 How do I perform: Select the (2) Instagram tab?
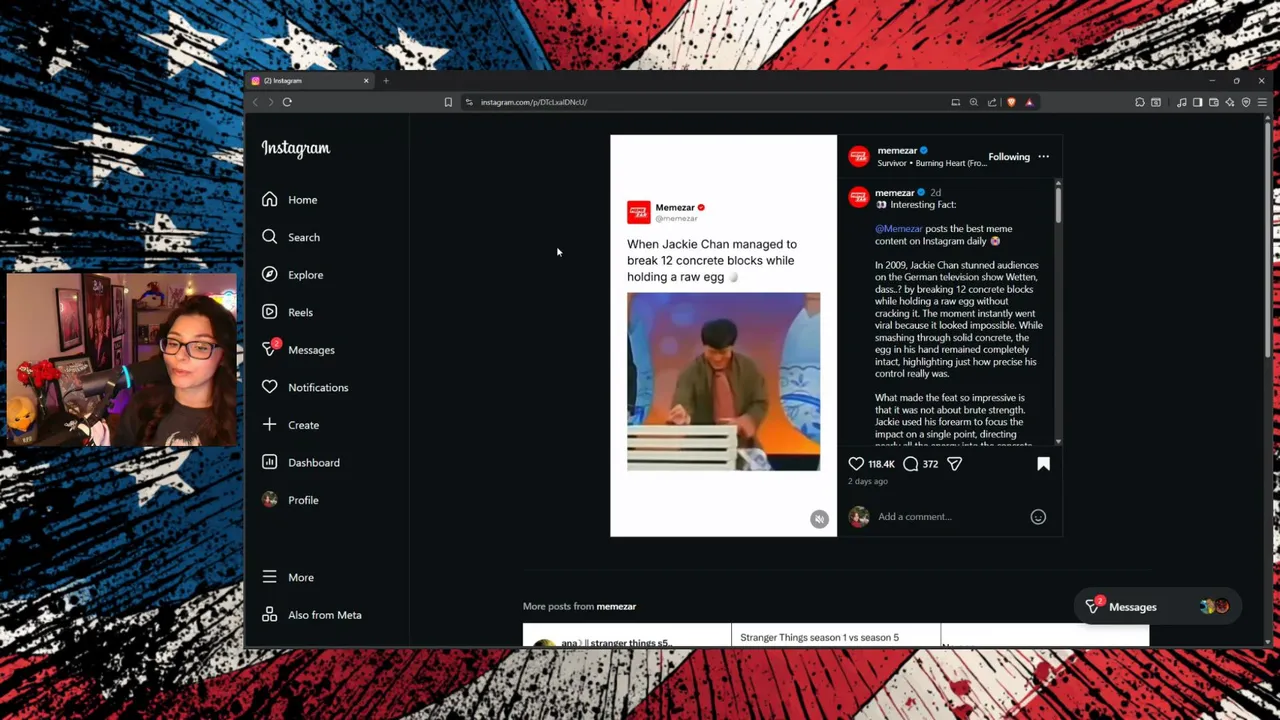click(x=310, y=81)
